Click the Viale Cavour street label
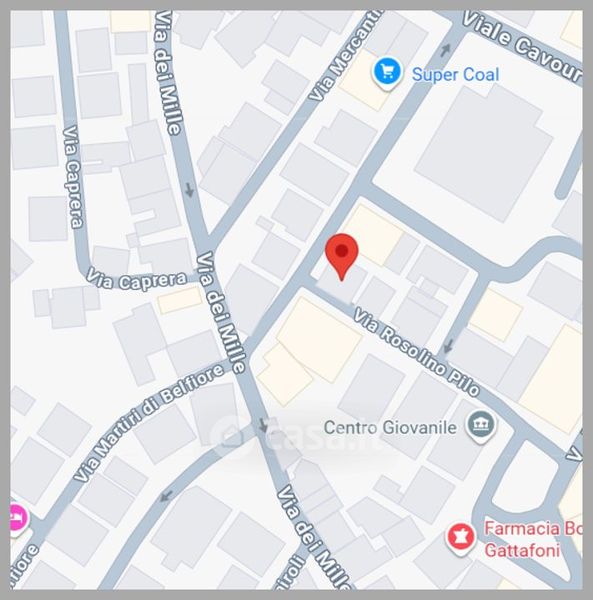 [x=523, y=46]
